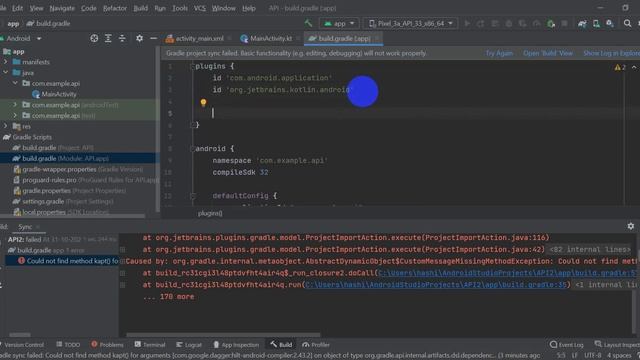Select MainActivity in project tree
Viewport: 640px width, 360px height.
55,94
